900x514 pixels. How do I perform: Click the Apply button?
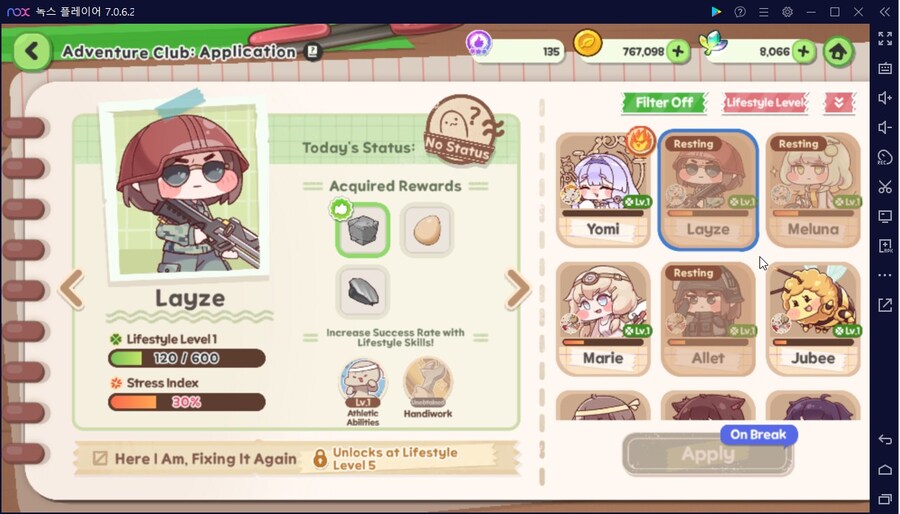pos(708,454)
